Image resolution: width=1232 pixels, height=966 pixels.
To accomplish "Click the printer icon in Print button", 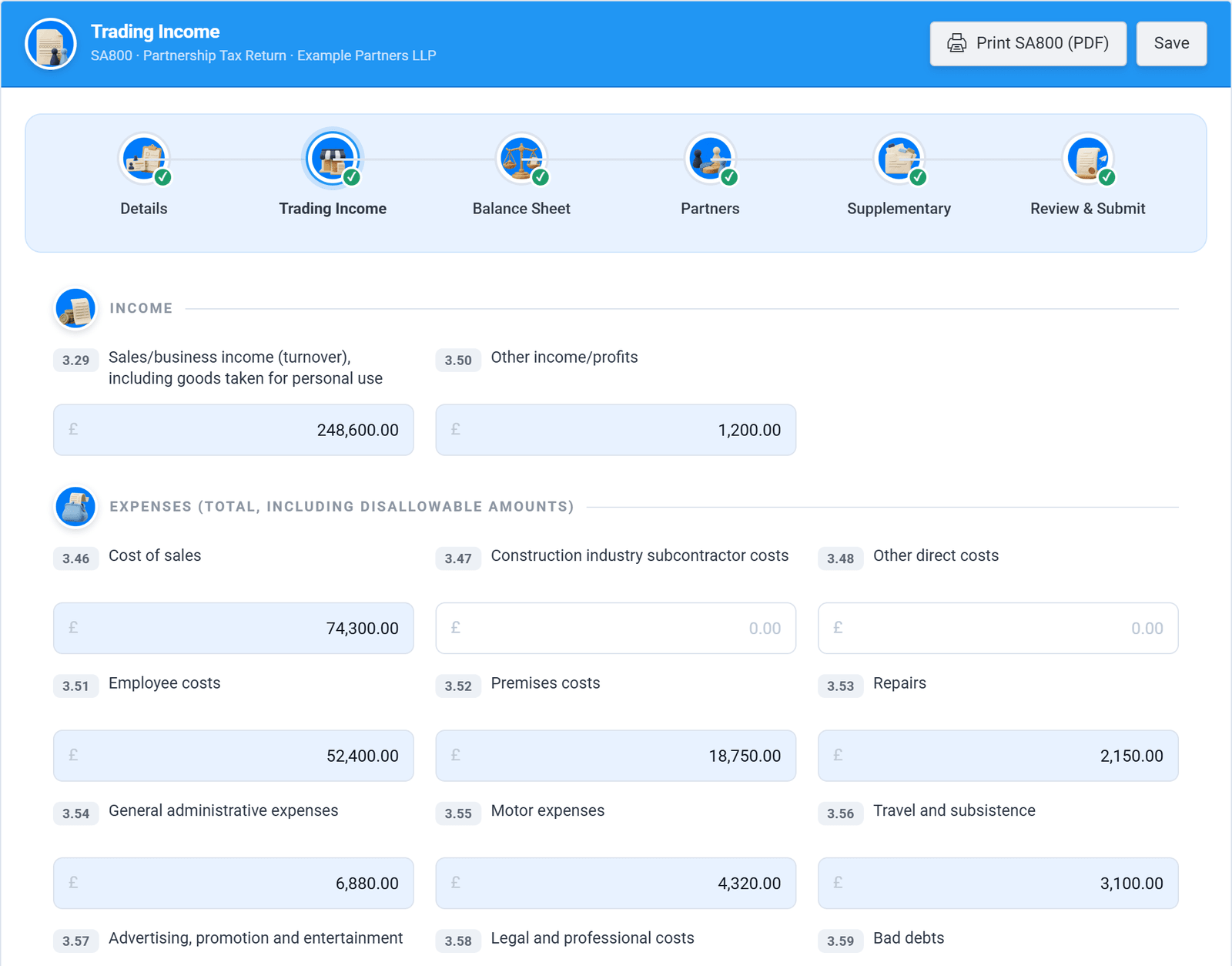I will tap(957, 43).
